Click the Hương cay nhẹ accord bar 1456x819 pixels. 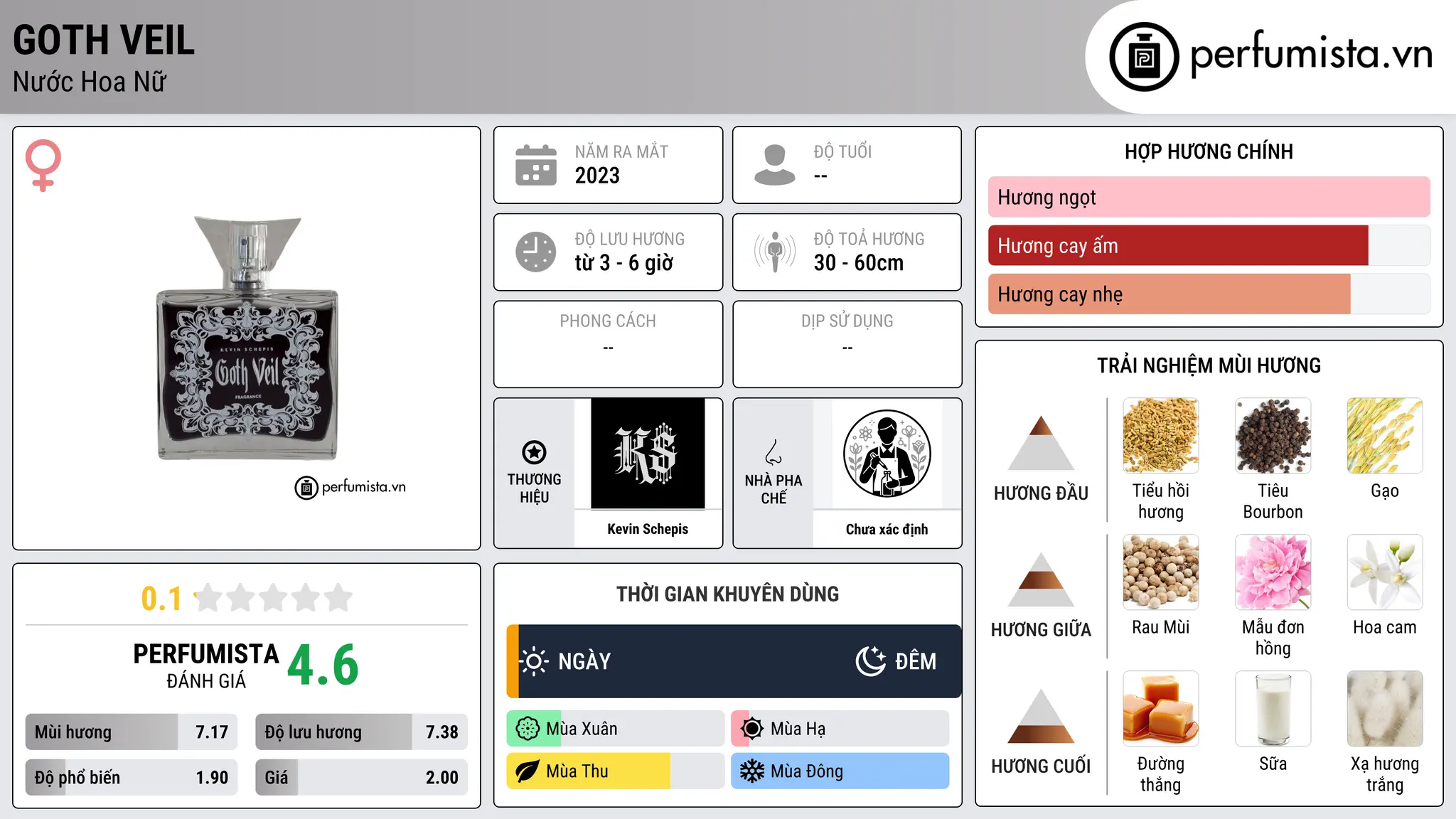pyautogui.click(x=1209, y=294)
